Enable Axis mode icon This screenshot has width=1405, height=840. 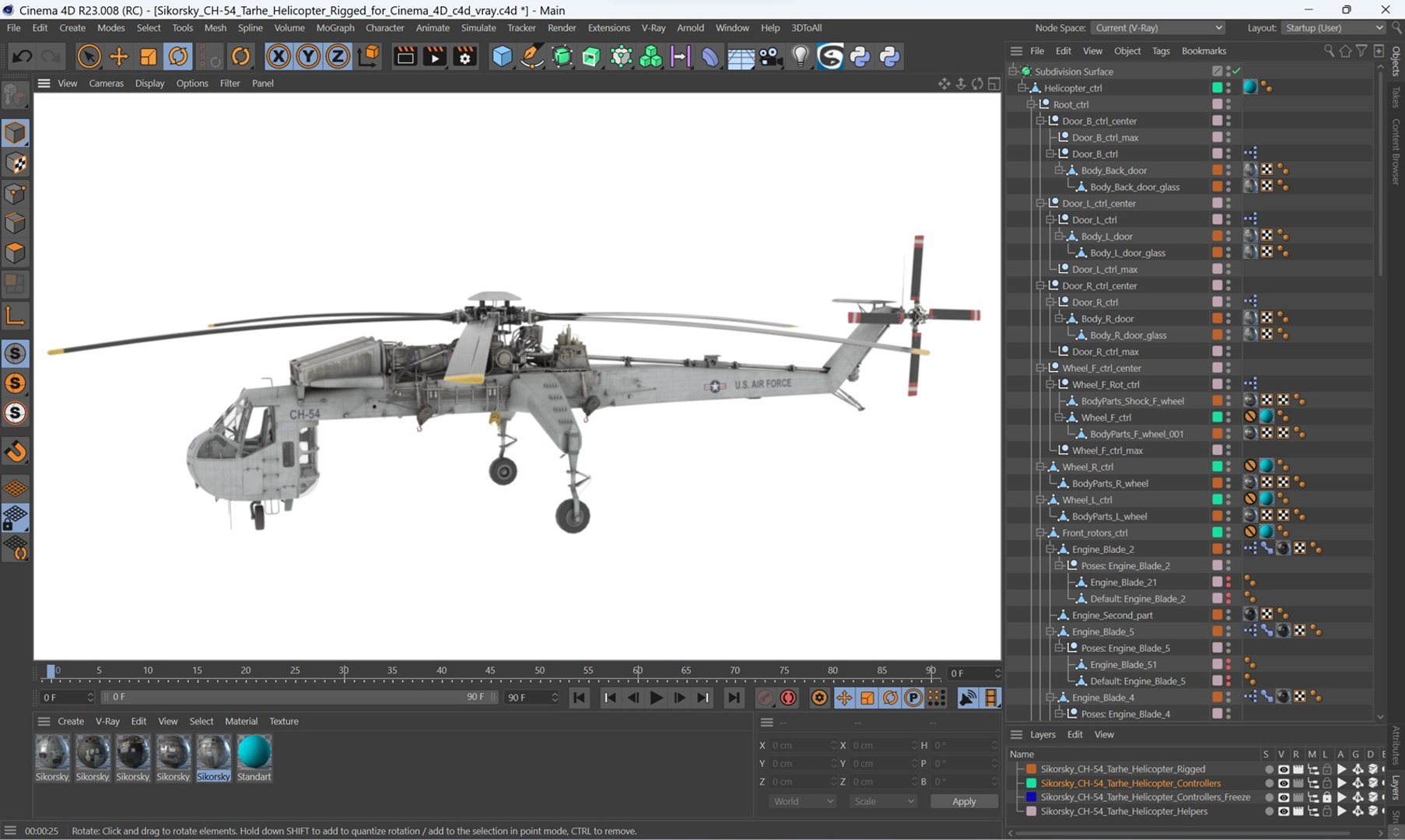click(x=16, y=316)
